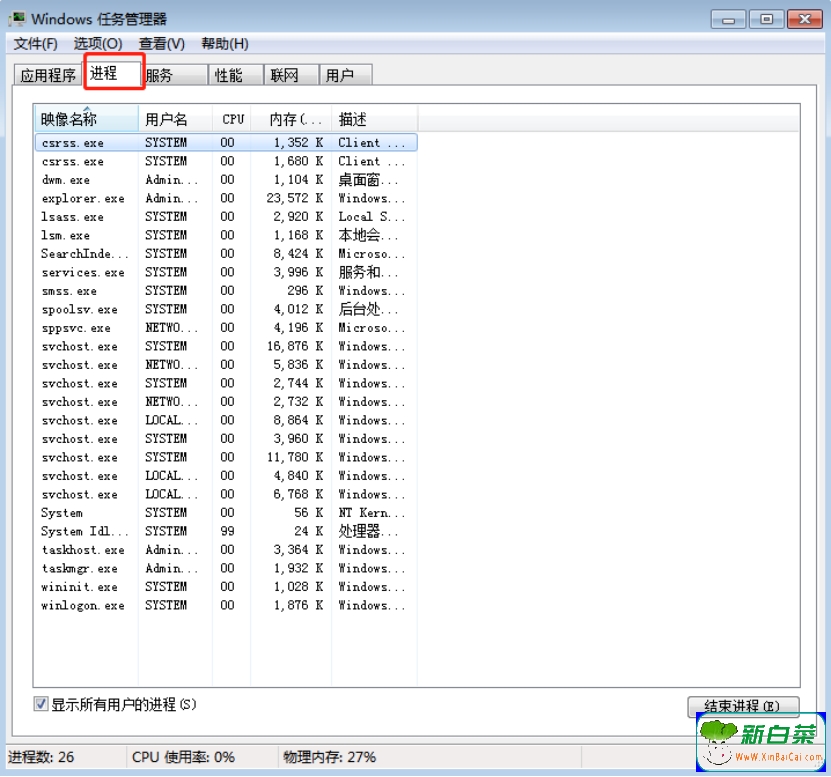Switch to the 联网 tab

tap(291, 75)
